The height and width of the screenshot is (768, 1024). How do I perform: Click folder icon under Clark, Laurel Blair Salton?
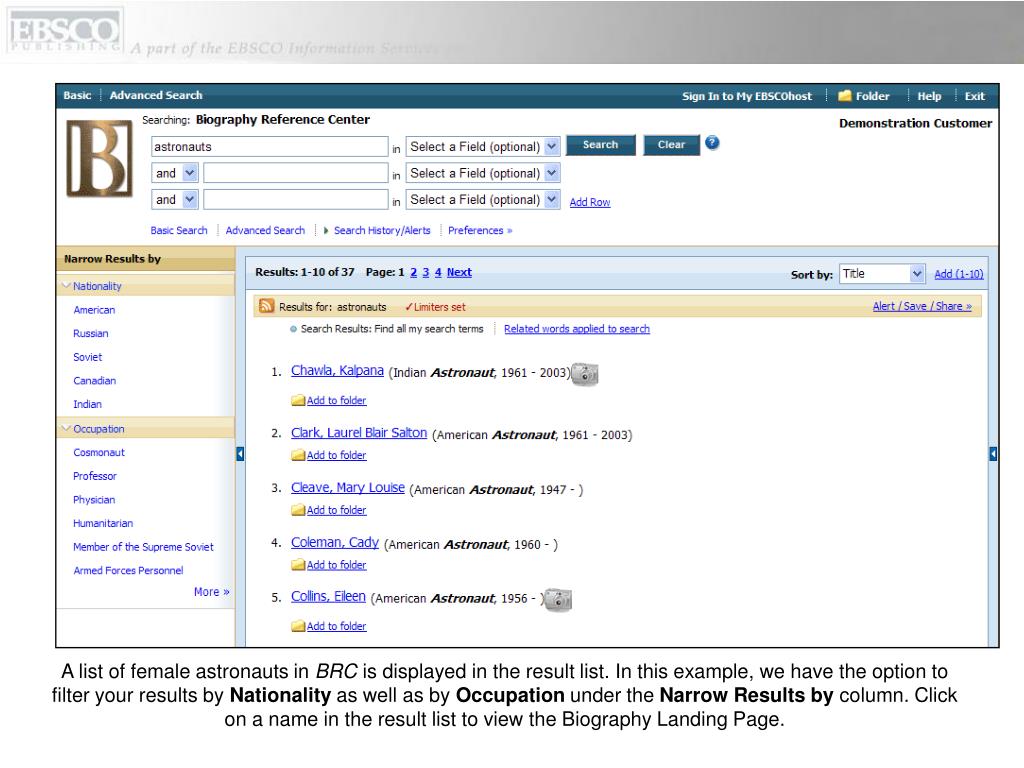(298, 455)
